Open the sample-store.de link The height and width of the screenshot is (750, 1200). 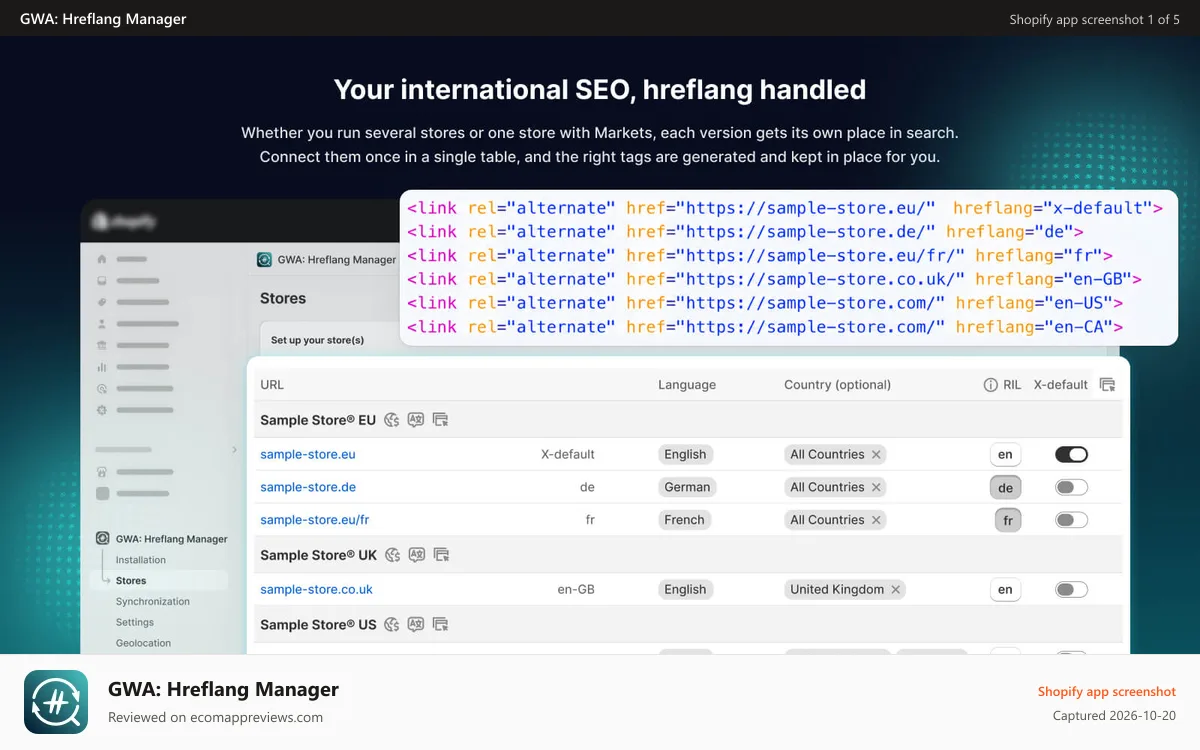(x=308, y=488)
